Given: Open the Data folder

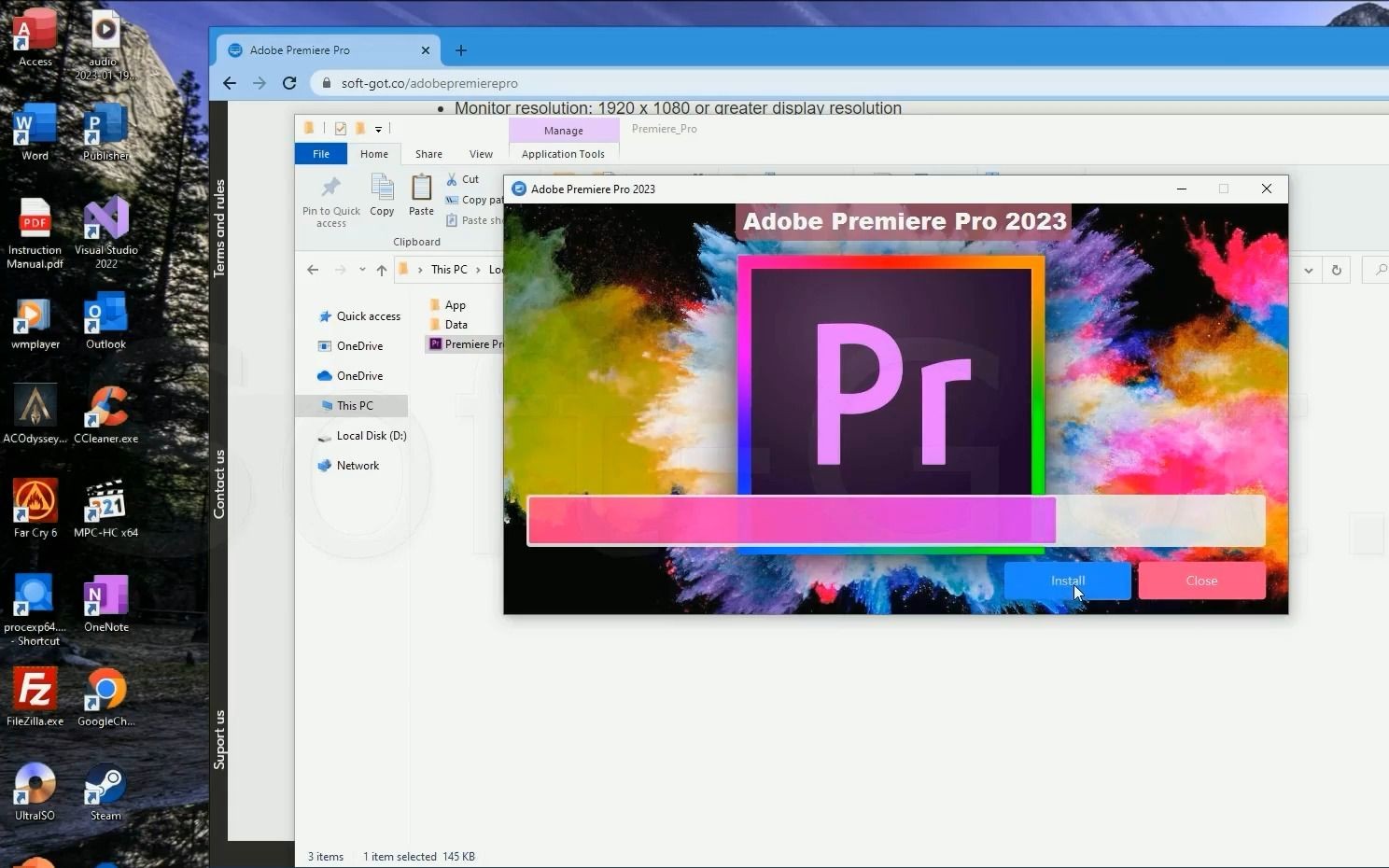Looking at the screenshot, I should click(448, 325).
